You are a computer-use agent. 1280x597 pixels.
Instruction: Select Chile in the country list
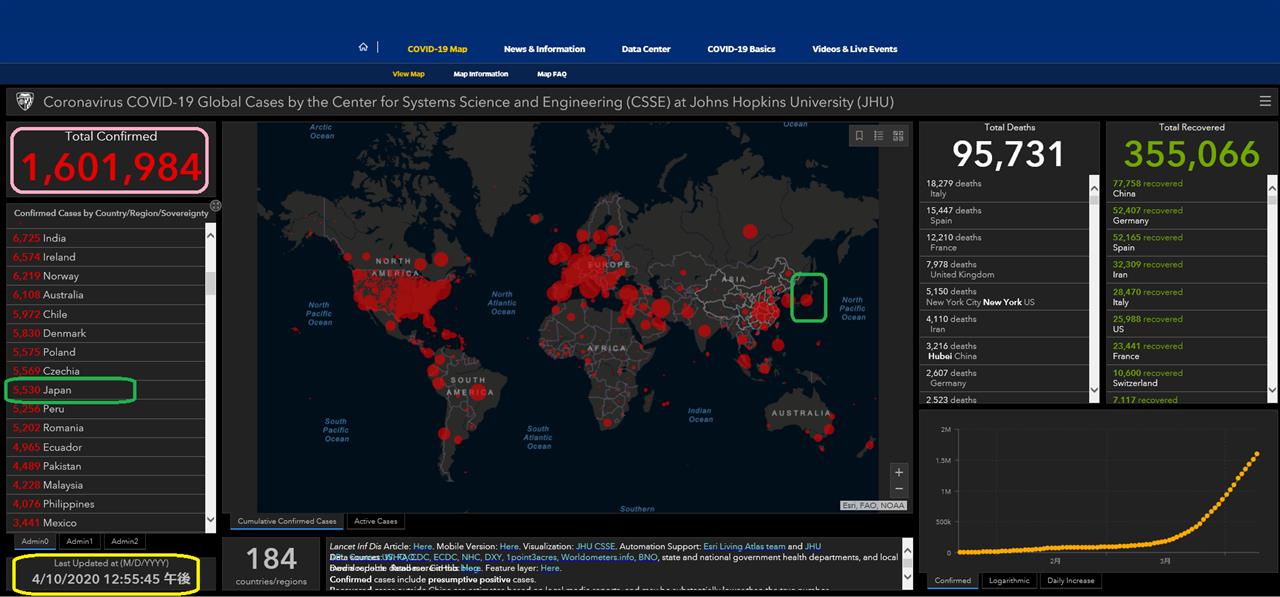point(106,314)
